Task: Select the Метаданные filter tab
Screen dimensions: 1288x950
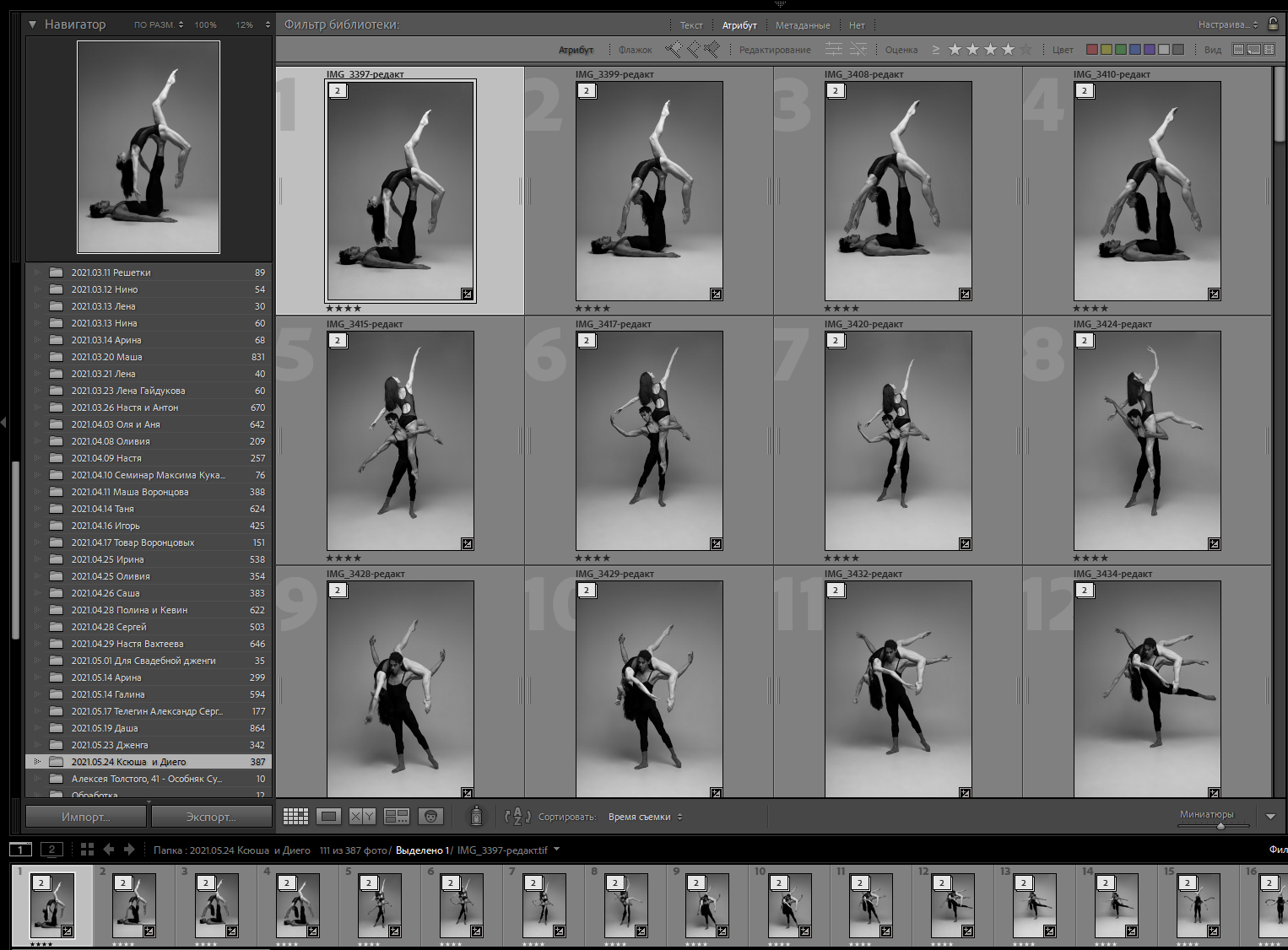Action: 803,25
